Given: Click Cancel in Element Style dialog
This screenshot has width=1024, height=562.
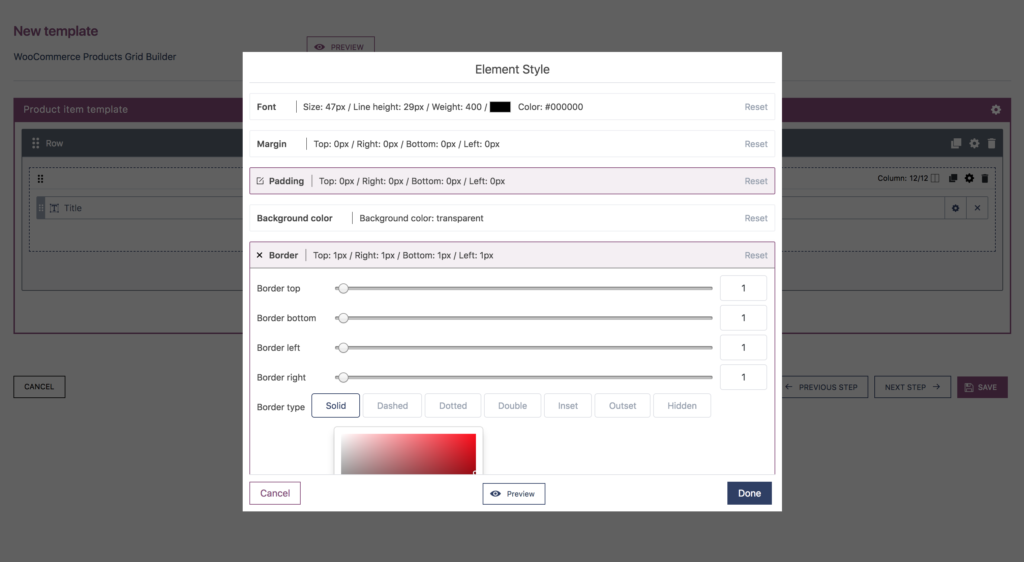Looking at the screenshot, I should pos(275,493).
